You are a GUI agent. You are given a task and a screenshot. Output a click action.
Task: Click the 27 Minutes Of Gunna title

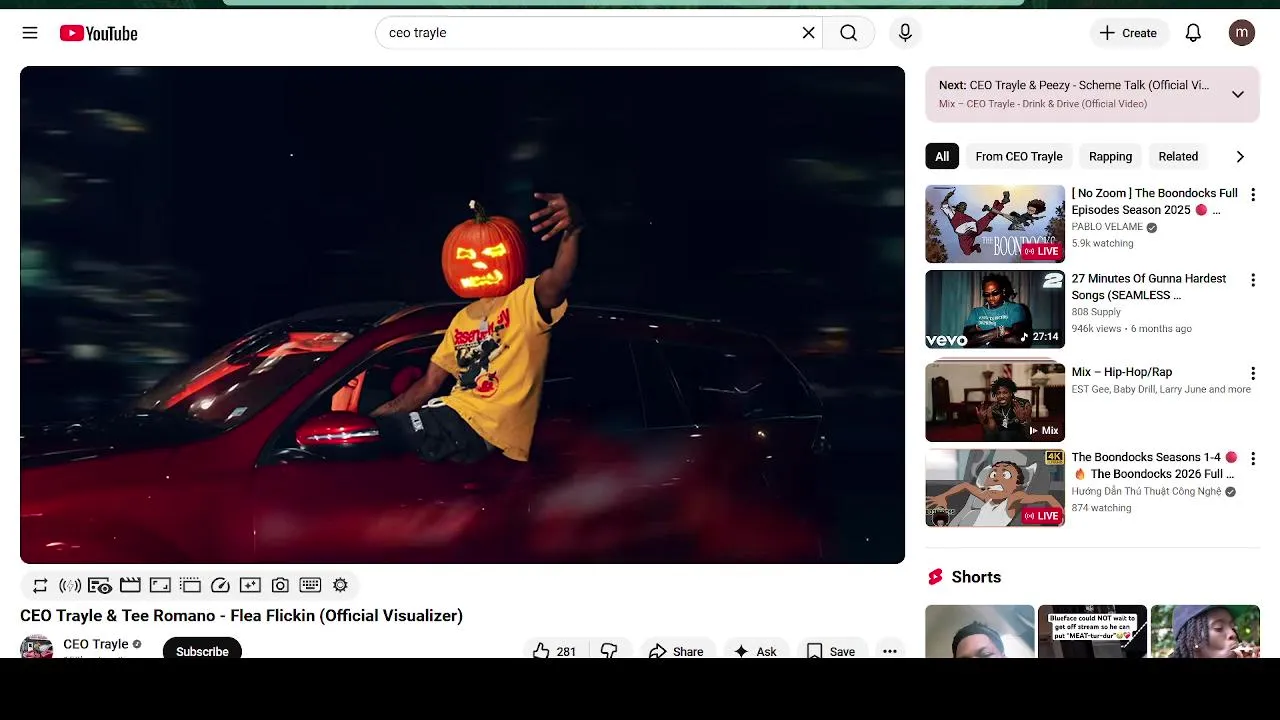(x=1149, y=287)
